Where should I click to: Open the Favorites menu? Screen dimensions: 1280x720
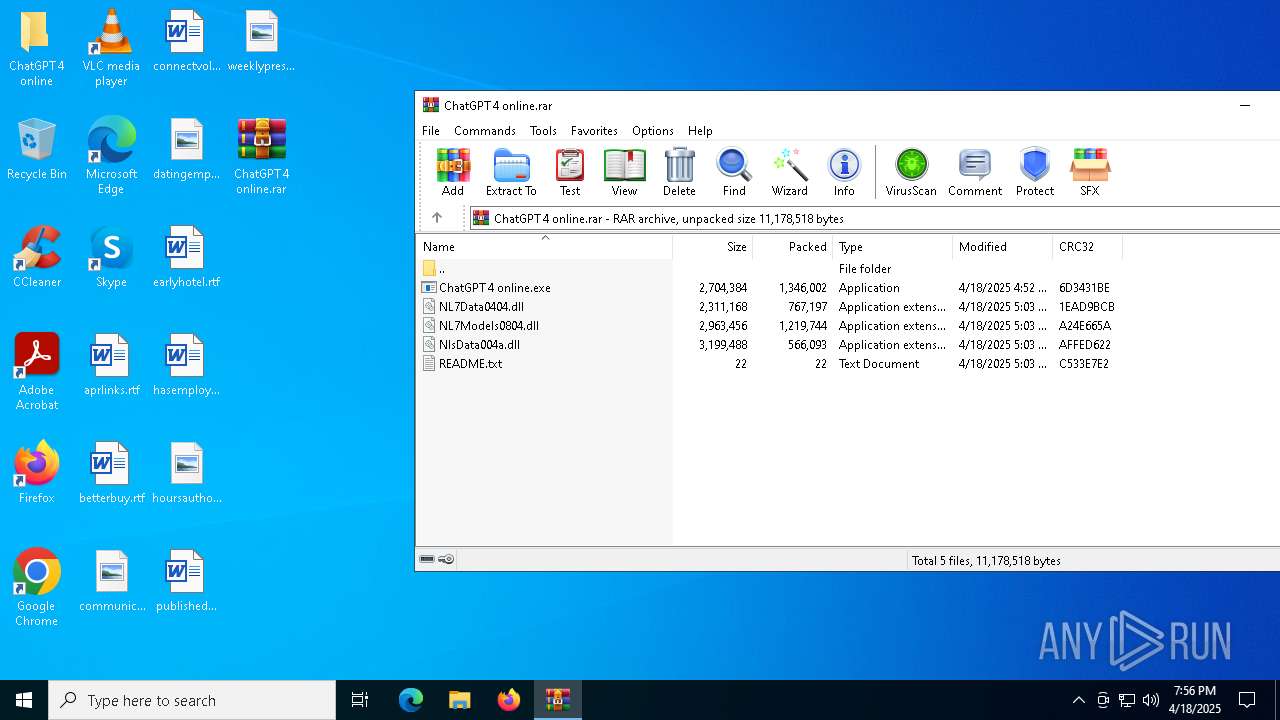[x=594, y=131]
